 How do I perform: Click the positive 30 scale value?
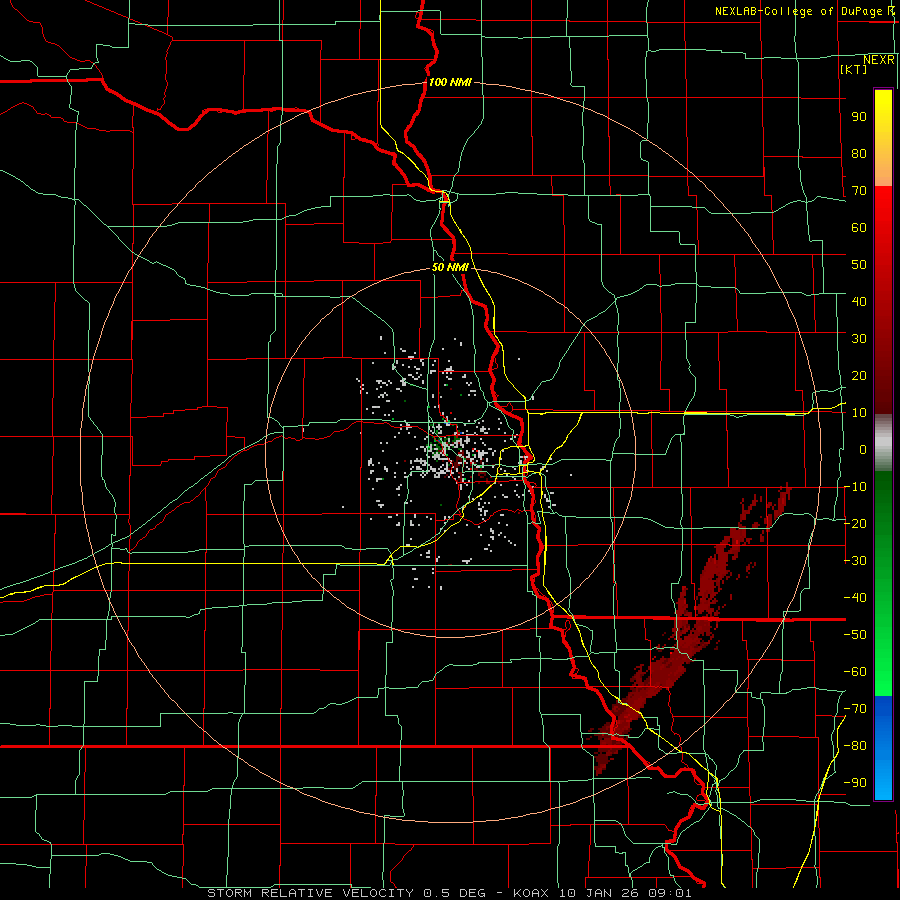859,339
